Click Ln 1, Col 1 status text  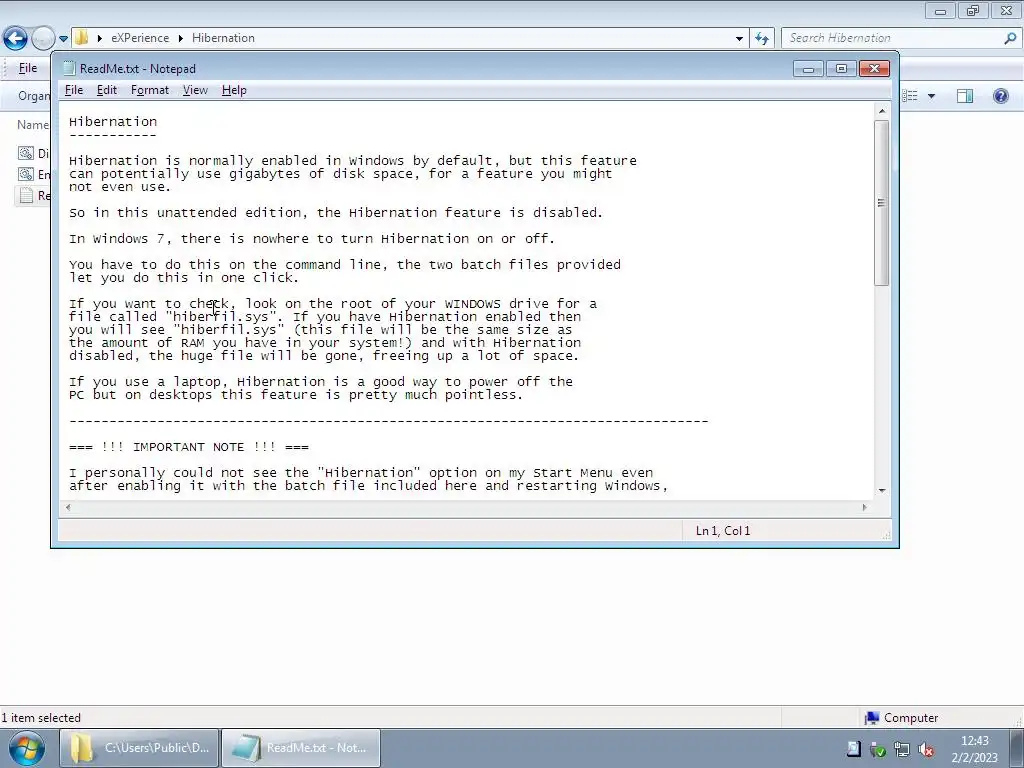pyautogui.click(x=723, y=531)
